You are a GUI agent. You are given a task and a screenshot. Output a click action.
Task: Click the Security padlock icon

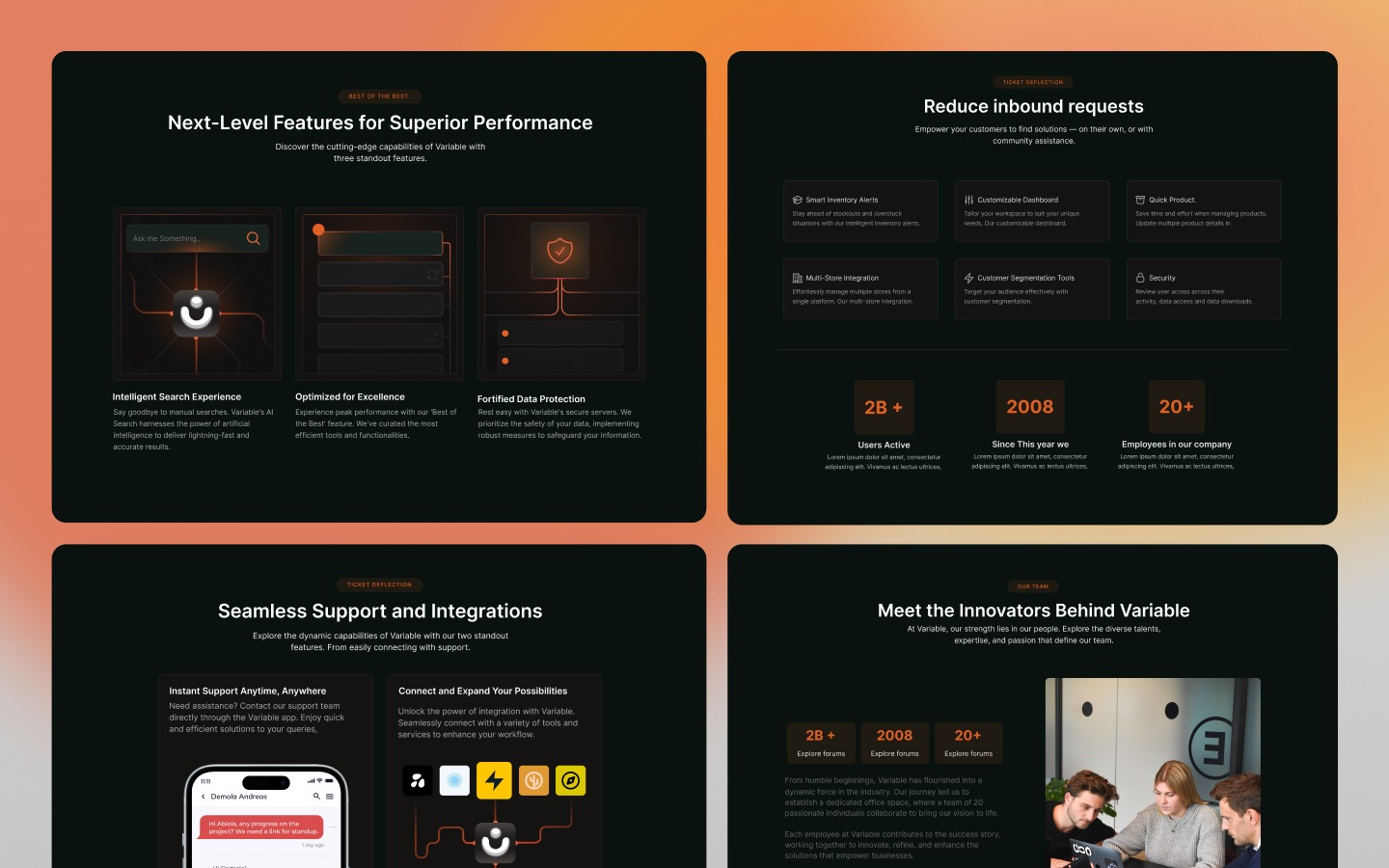1139,278
